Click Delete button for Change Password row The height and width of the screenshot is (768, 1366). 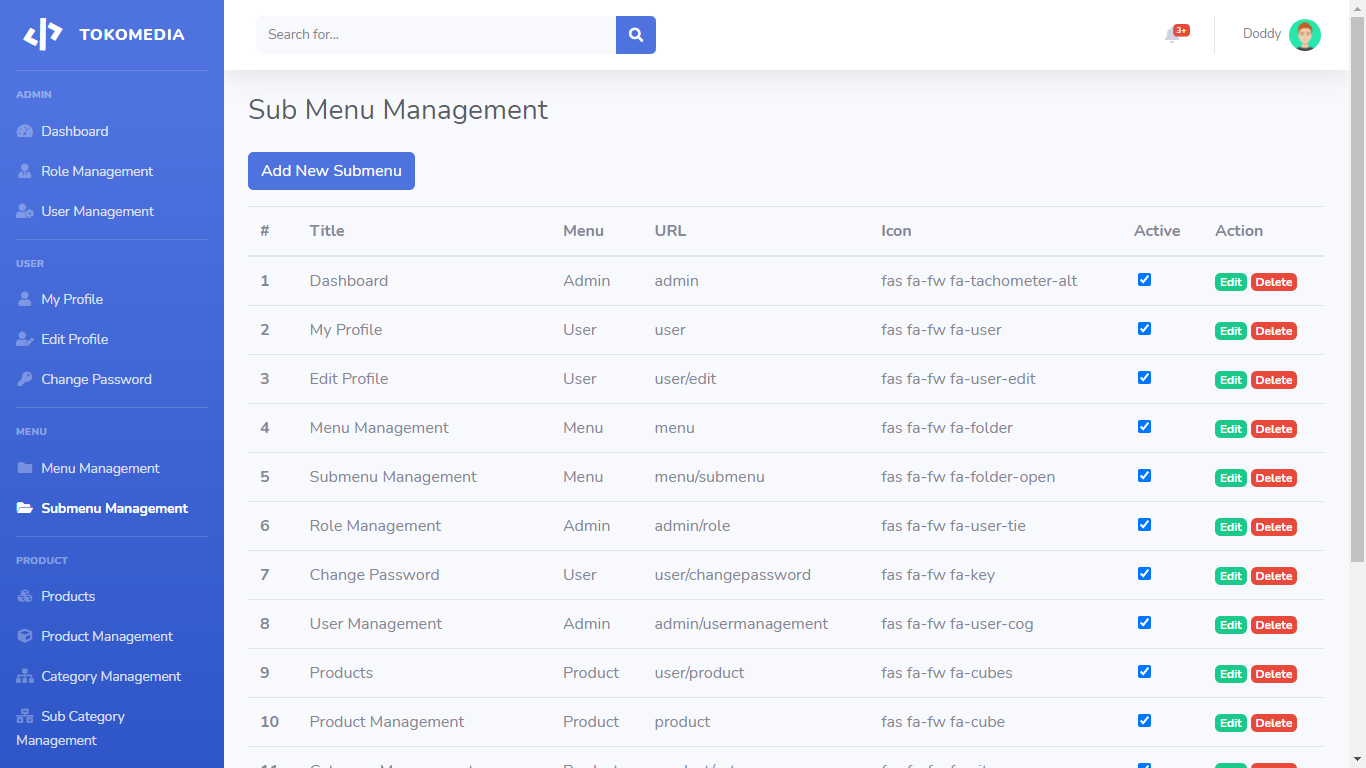[1273, 576]
